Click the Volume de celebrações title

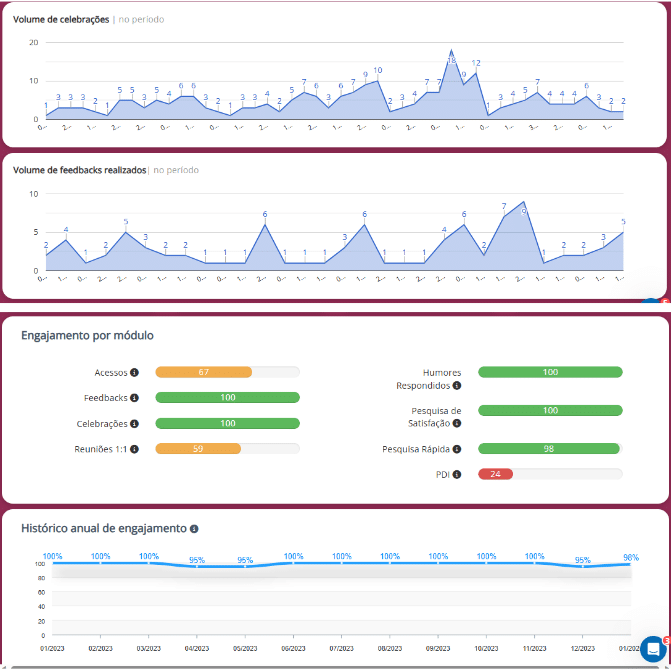pos(61,19)
